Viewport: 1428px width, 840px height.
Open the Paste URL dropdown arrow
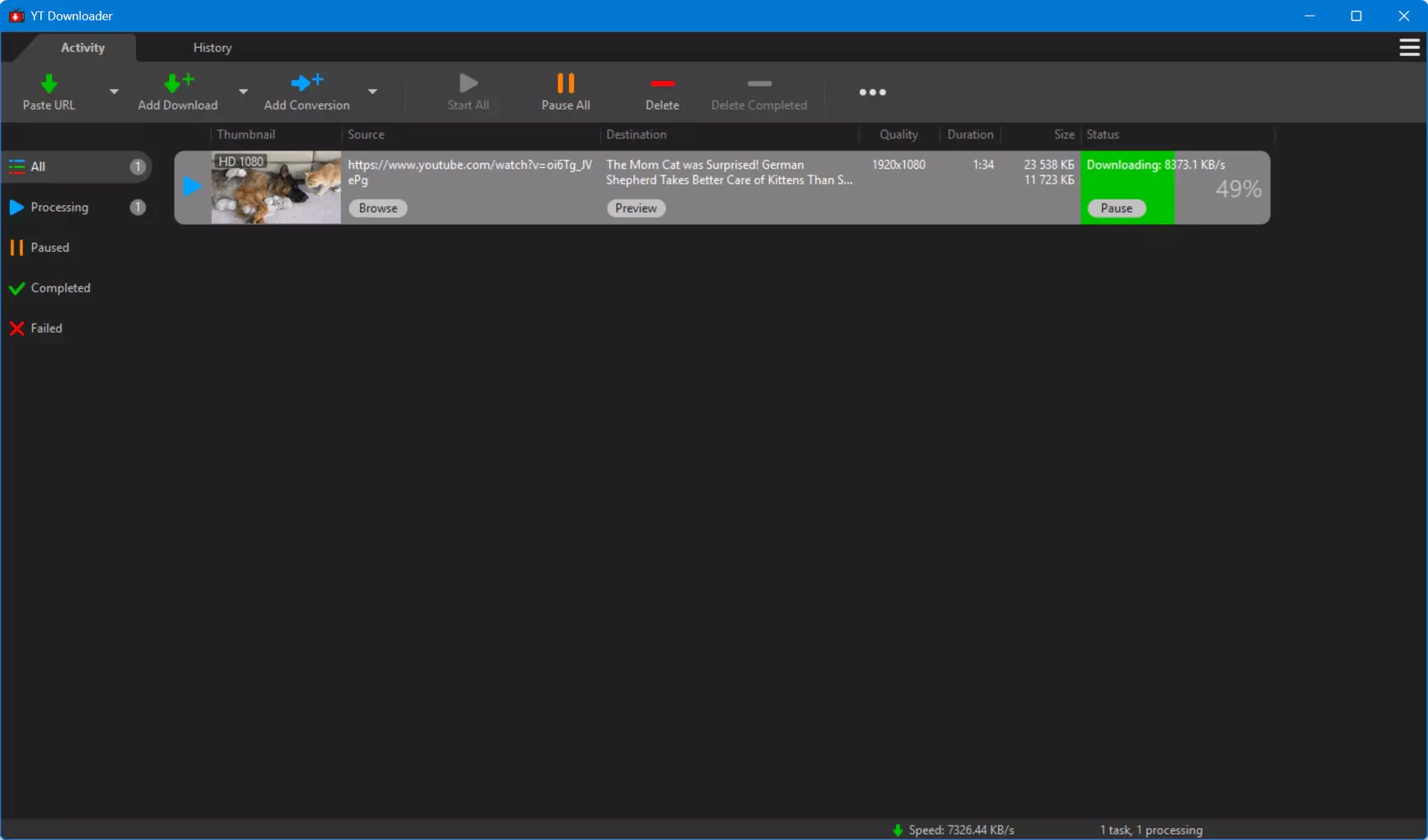114,91
